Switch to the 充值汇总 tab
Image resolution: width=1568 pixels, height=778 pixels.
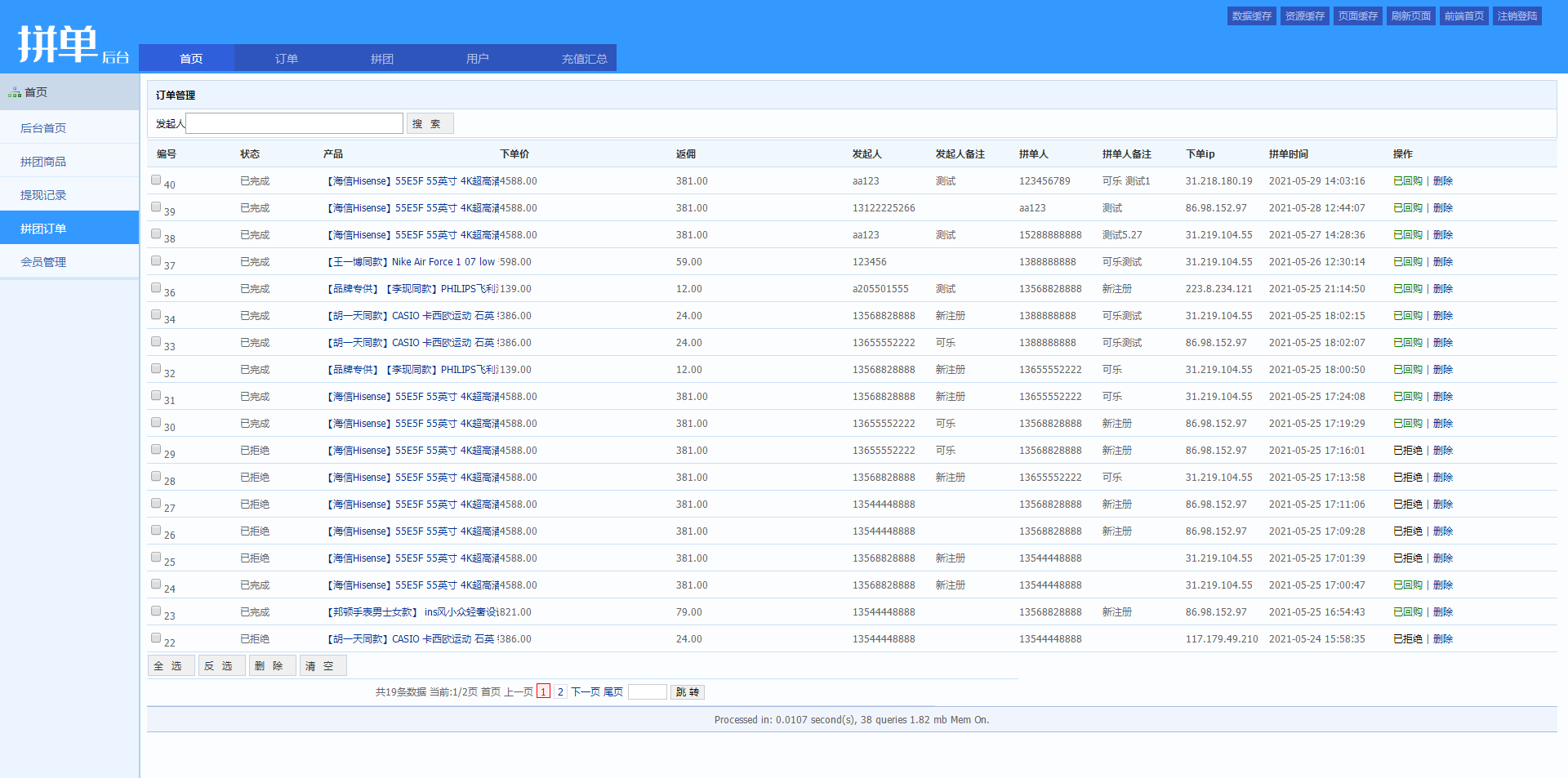click(584, 59)
